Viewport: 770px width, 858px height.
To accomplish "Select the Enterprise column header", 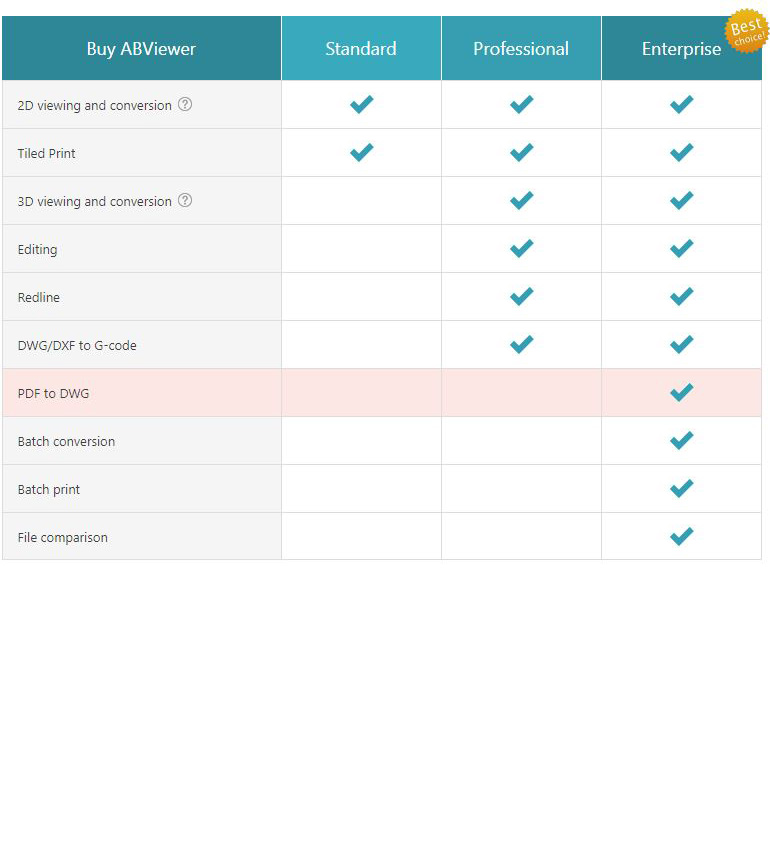I will pos(681,48).
